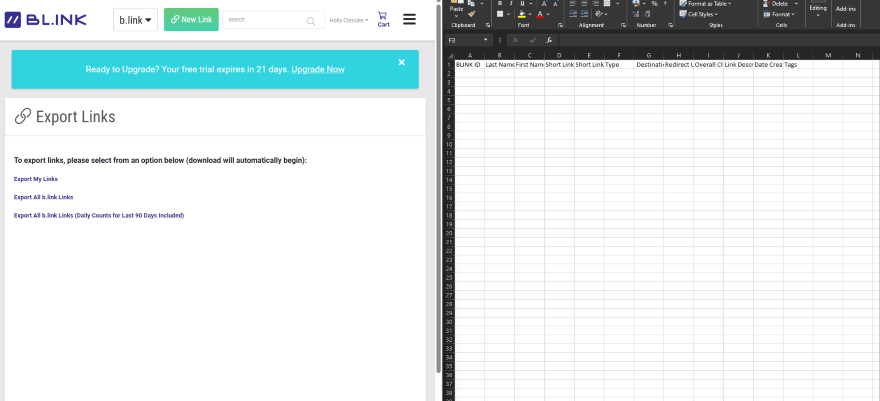Open the shopping Cart
The height and width of the screenshot is (401, 880).
point(383,19)
